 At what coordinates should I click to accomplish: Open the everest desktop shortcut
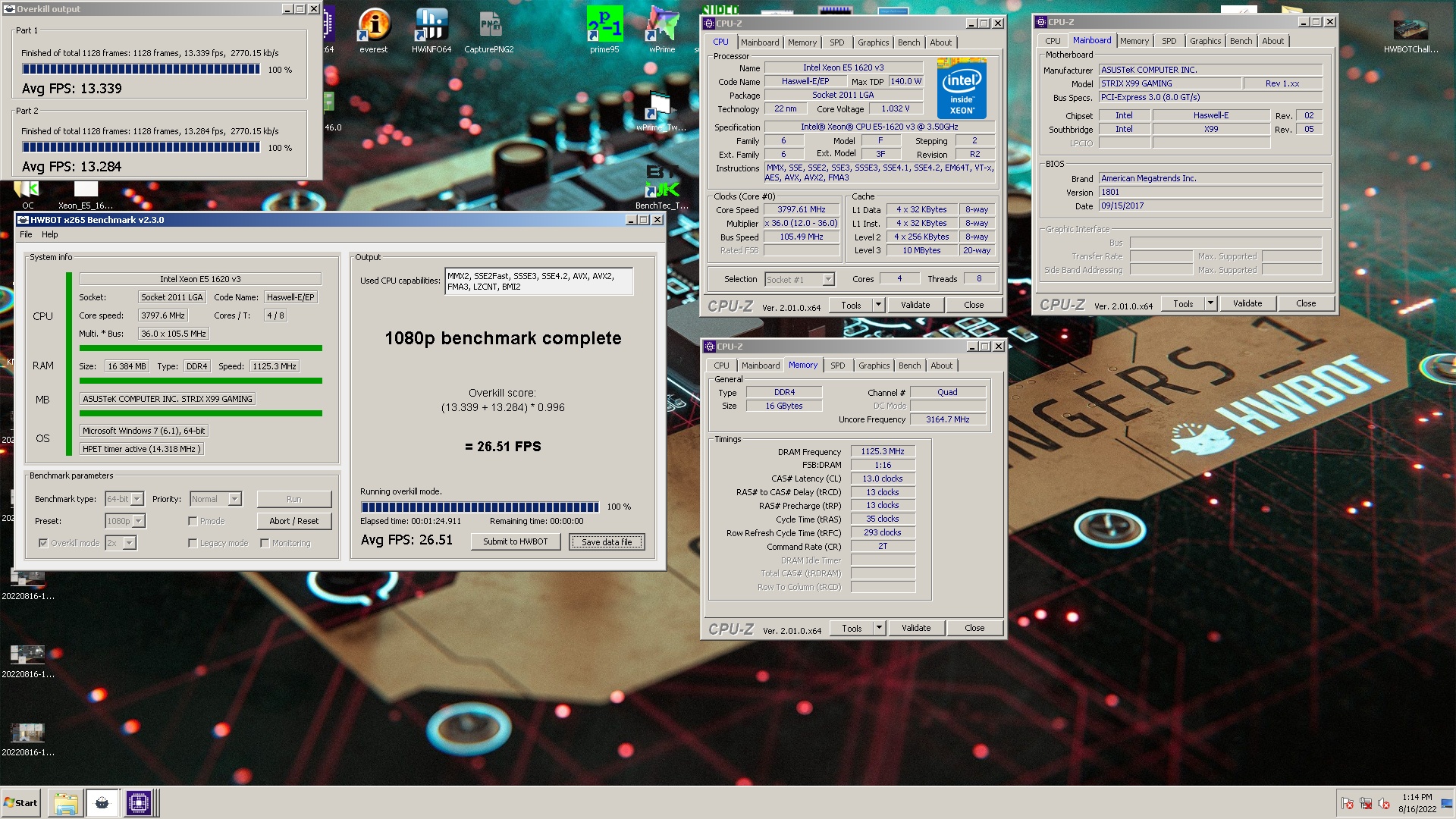click(374, 30)
